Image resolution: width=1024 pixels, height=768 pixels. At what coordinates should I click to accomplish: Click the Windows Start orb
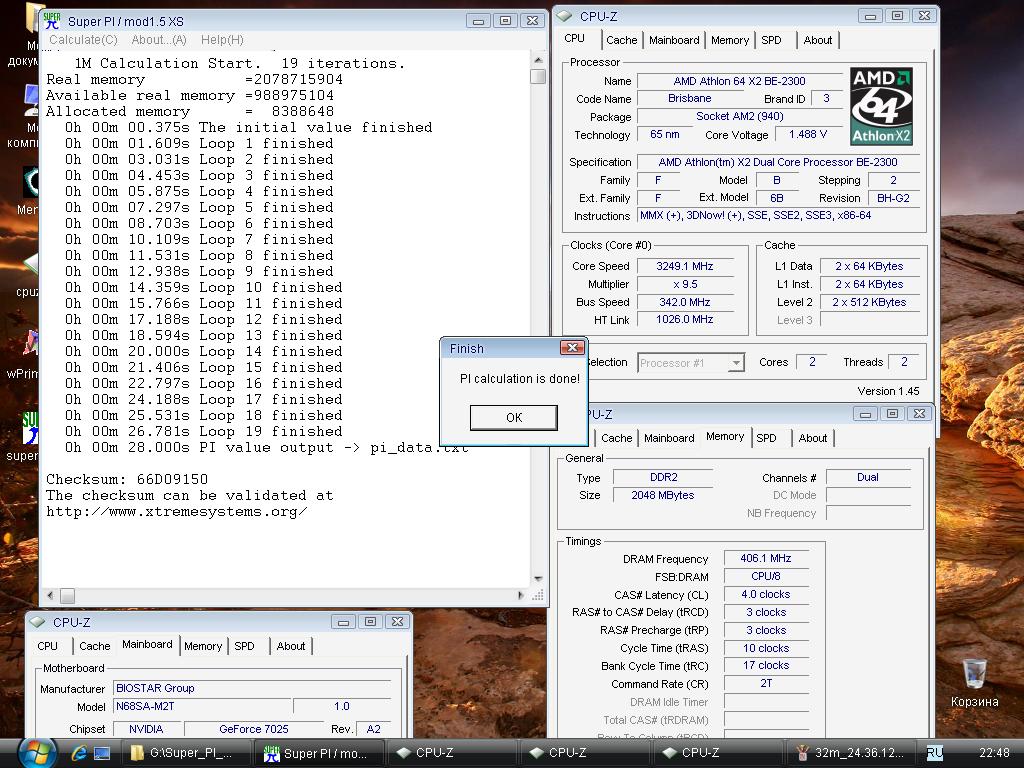[37, 753]
